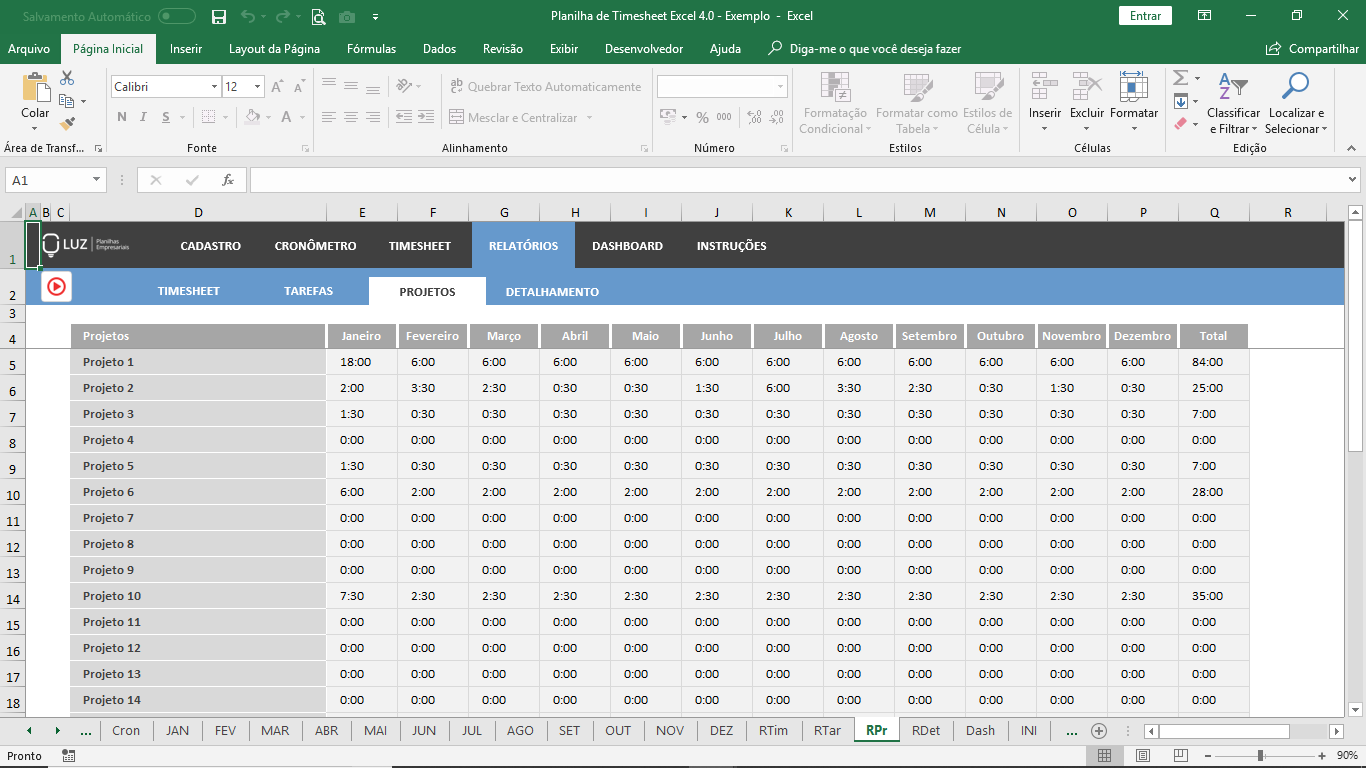Screen dimensions: 1366x768
Task: Open Print Preview from quick access toolbar
Action: tap(318, 16)
